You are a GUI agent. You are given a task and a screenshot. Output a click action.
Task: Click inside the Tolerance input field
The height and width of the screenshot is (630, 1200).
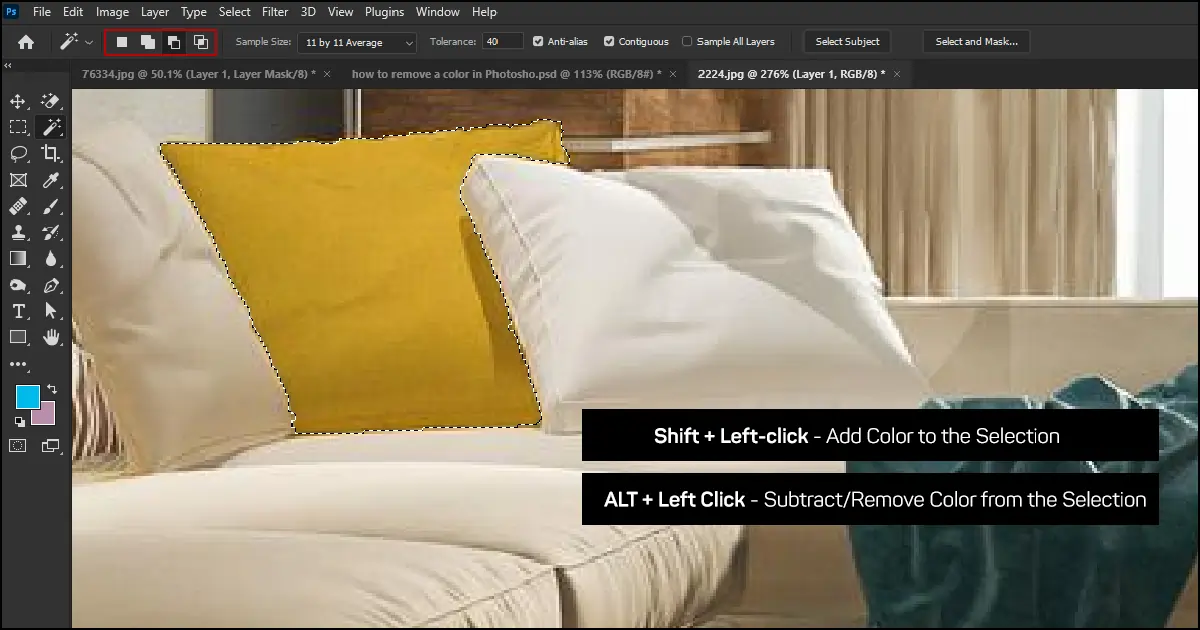tap(502, 41)
